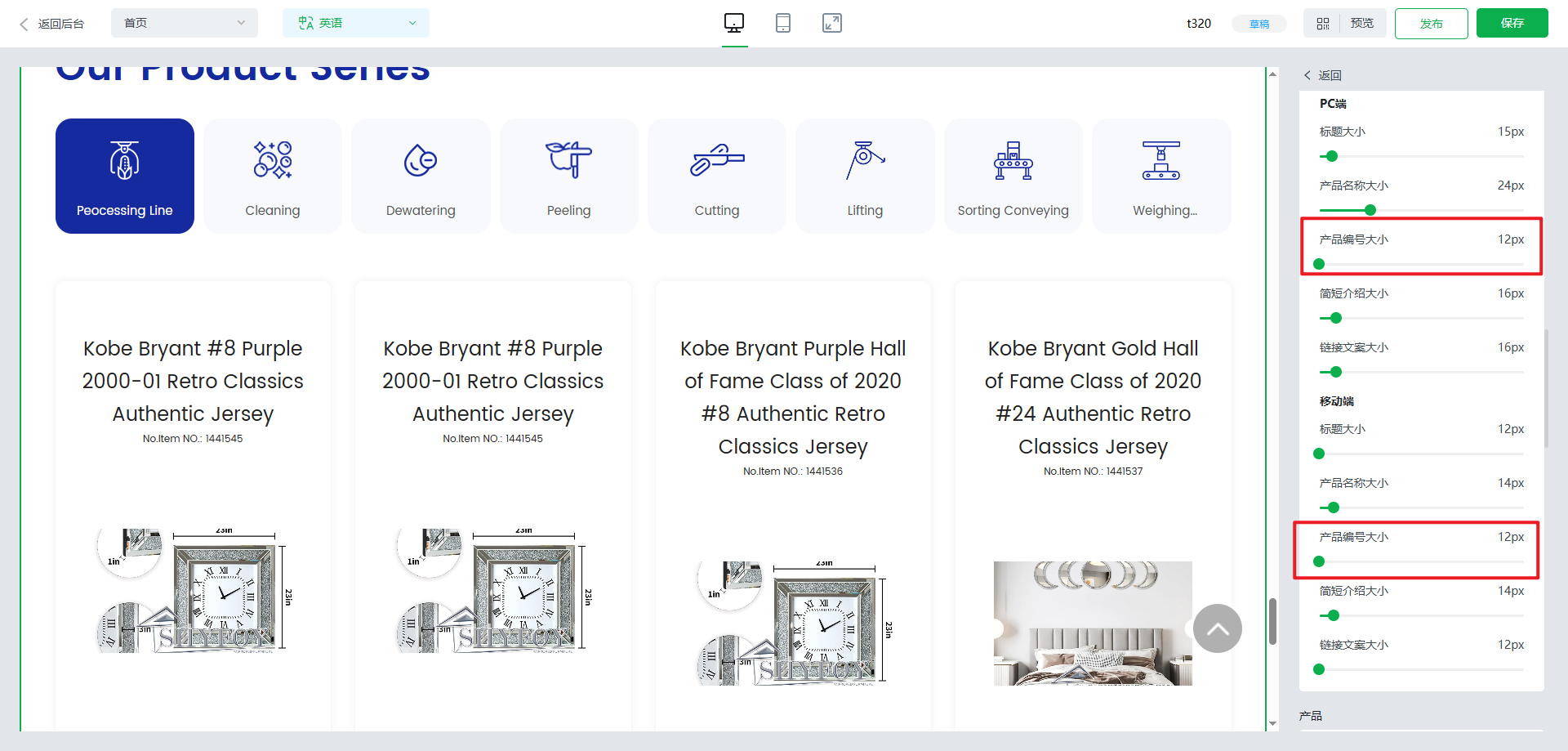Viewport: 1568px width, 751px height.
Task: Click the PC 产品名称大小 slider handle
Action: point(1370,210)
